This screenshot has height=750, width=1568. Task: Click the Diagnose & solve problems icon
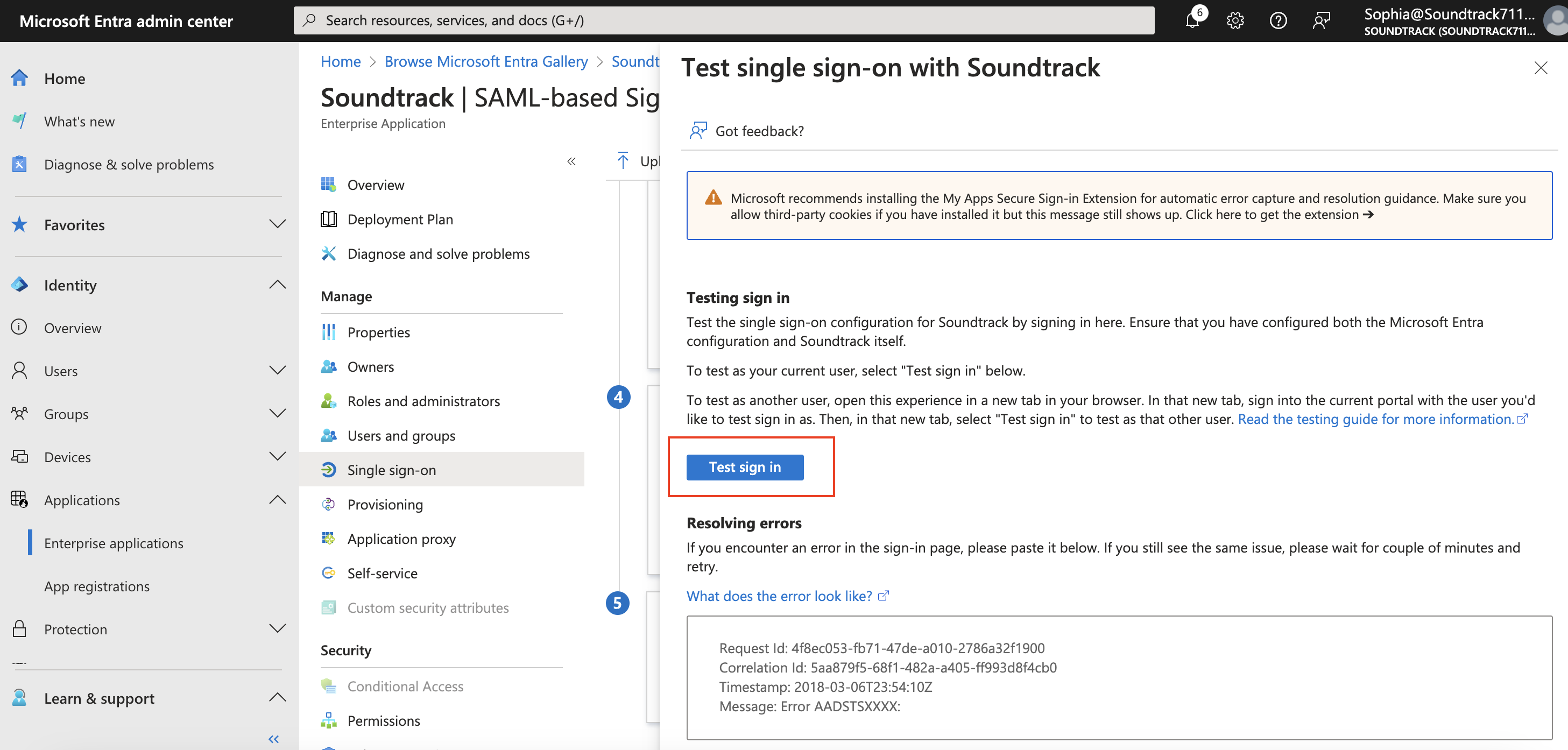point(19,164)
